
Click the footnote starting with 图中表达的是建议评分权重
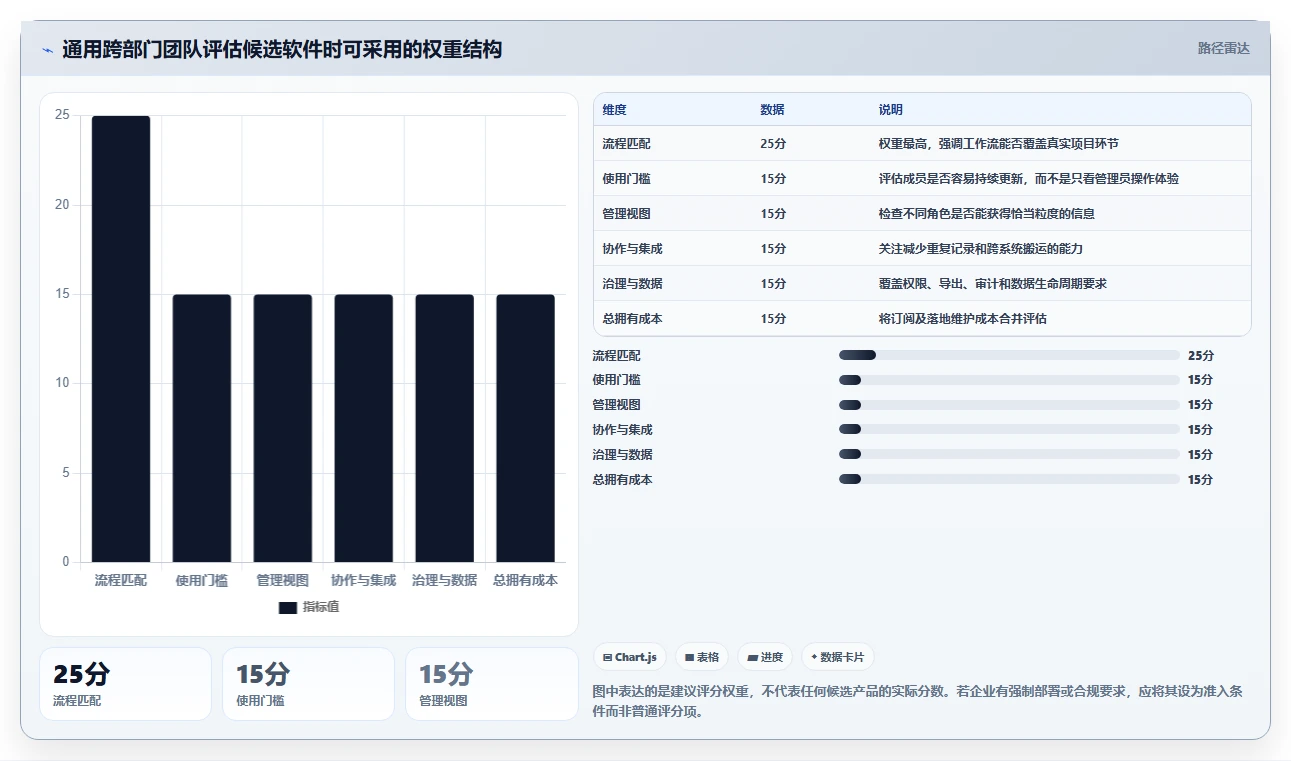pos(917,702)
